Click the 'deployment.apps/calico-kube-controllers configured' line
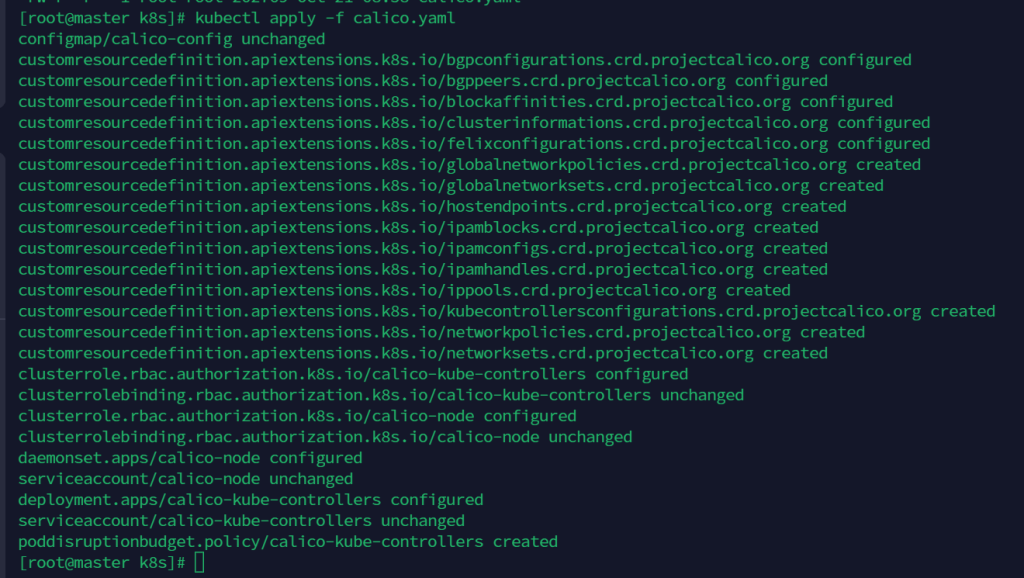The width and height of the screenshot is (1024, 578). [250, 500]
